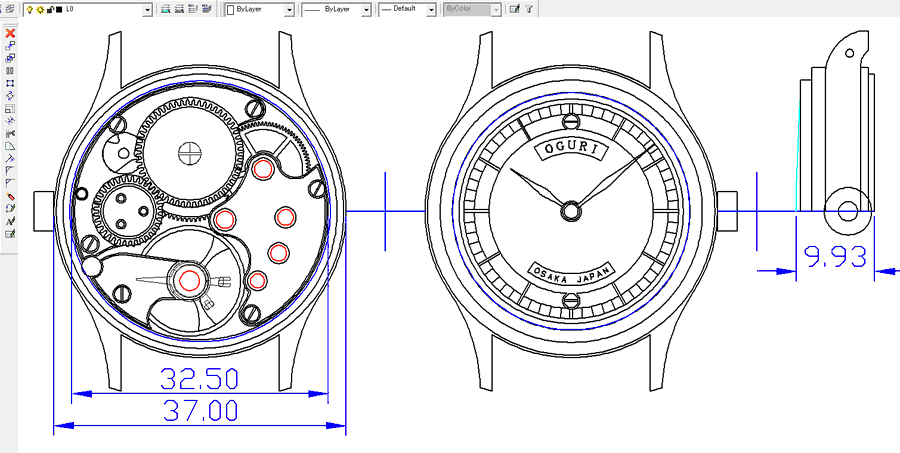Click the funnel filter icon at toolbar end

[x=529, y=9]
